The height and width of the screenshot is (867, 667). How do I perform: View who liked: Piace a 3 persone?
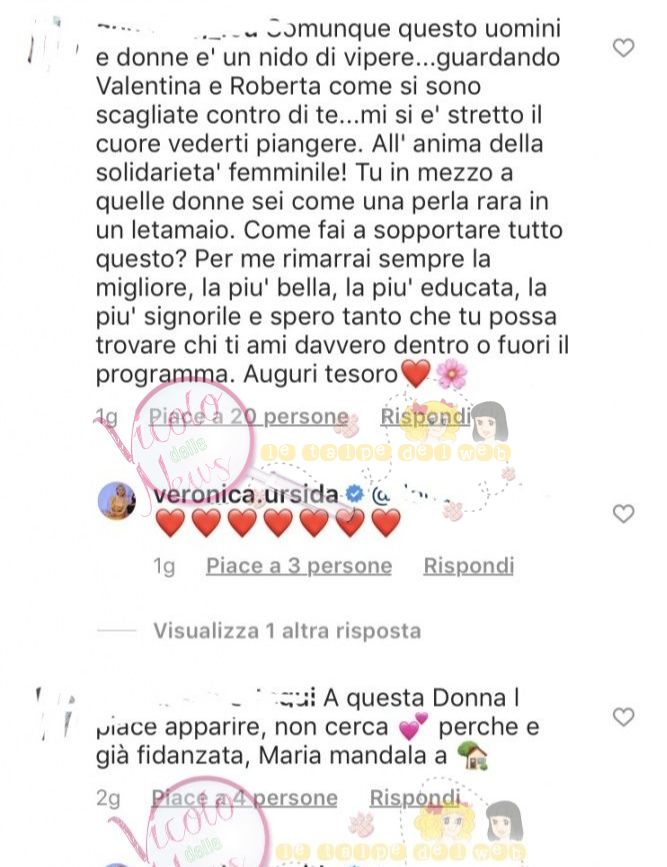pos(299,566)
